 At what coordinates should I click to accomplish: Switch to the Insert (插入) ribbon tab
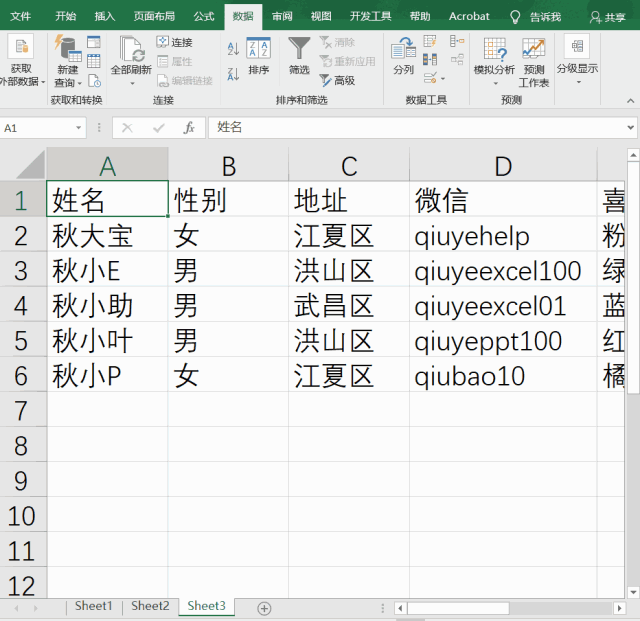tap(104, 16)
